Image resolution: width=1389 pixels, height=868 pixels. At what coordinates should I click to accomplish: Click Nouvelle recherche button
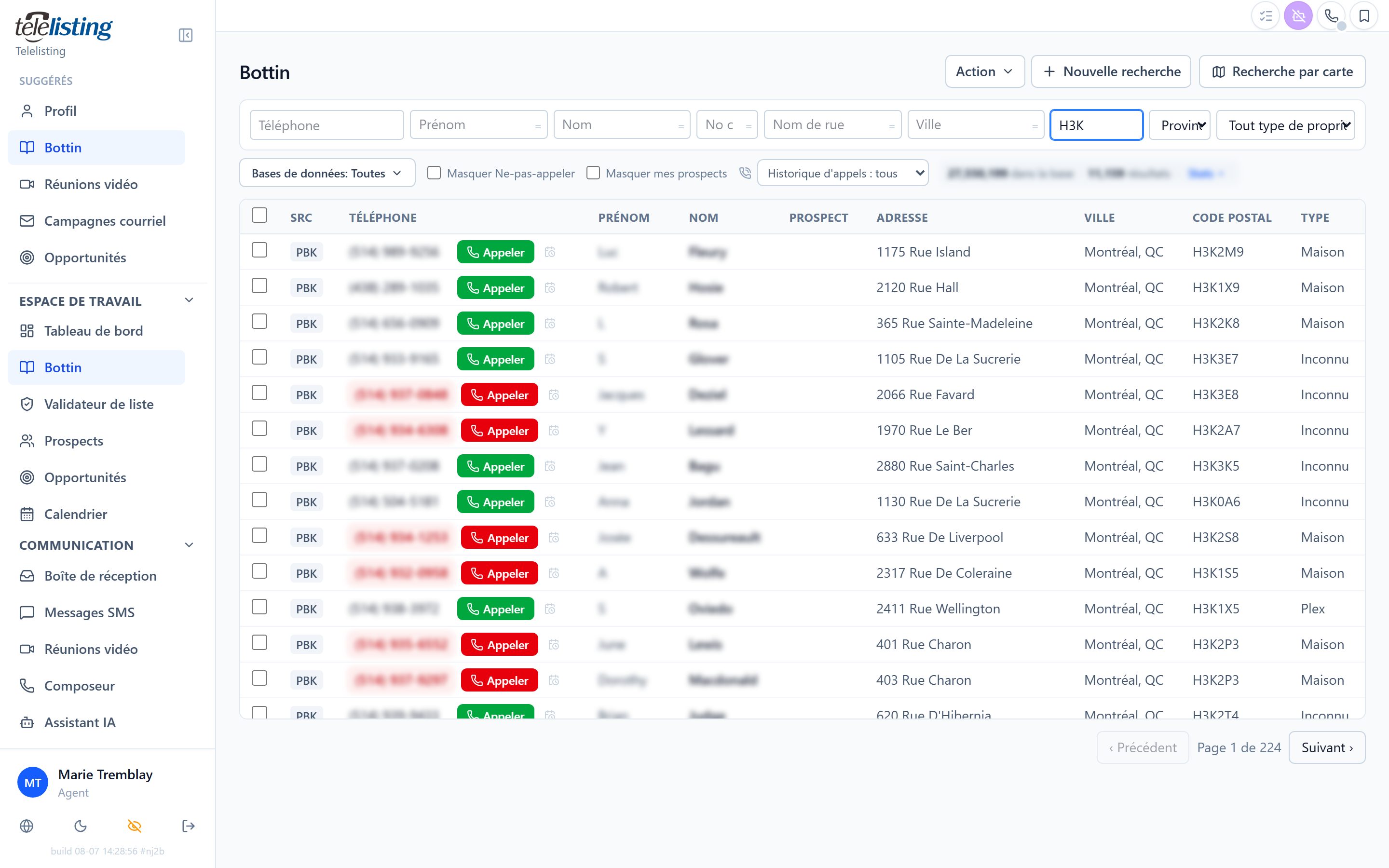(1111, 72)
